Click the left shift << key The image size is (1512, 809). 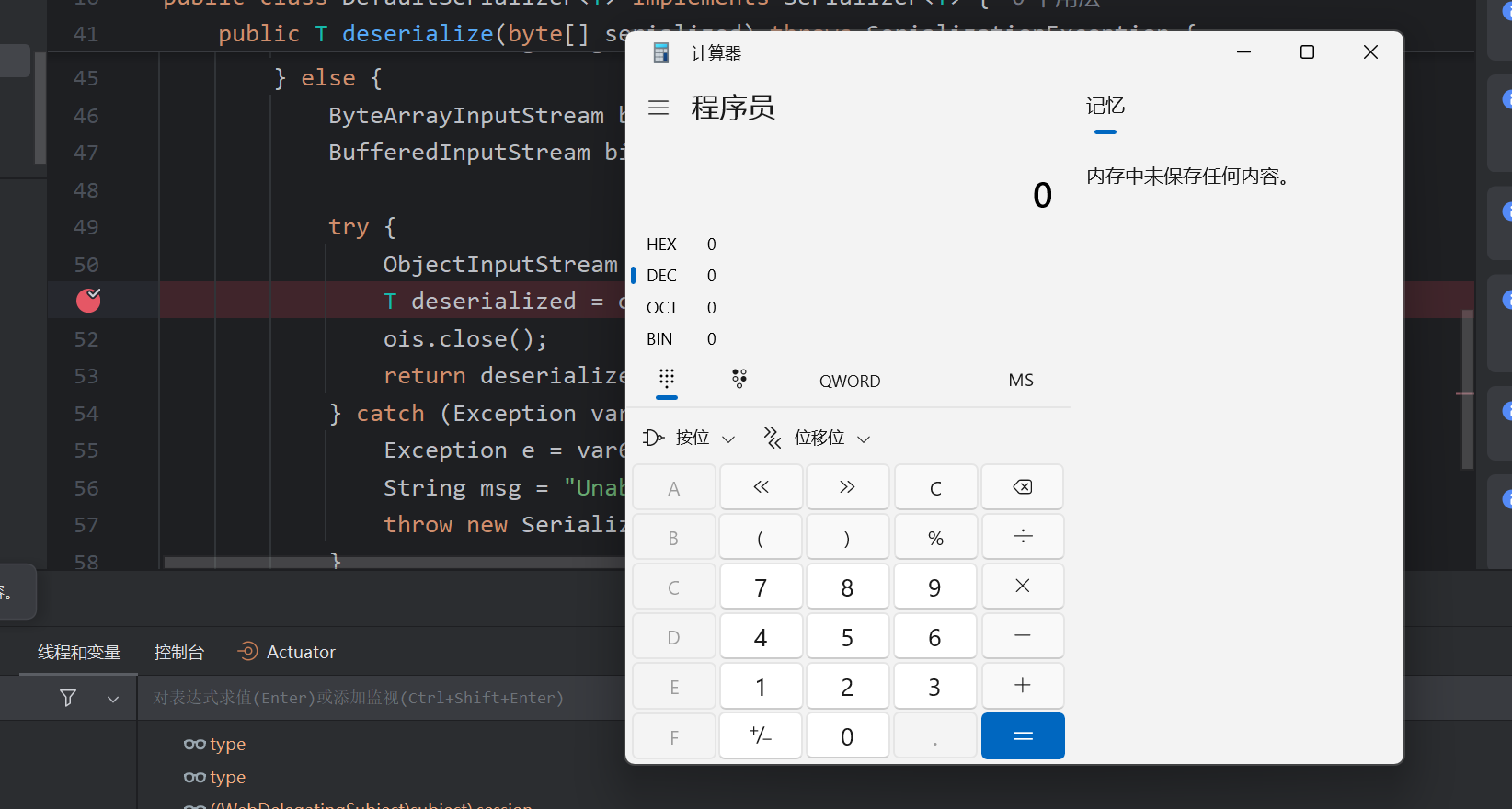tap(761, 487)
